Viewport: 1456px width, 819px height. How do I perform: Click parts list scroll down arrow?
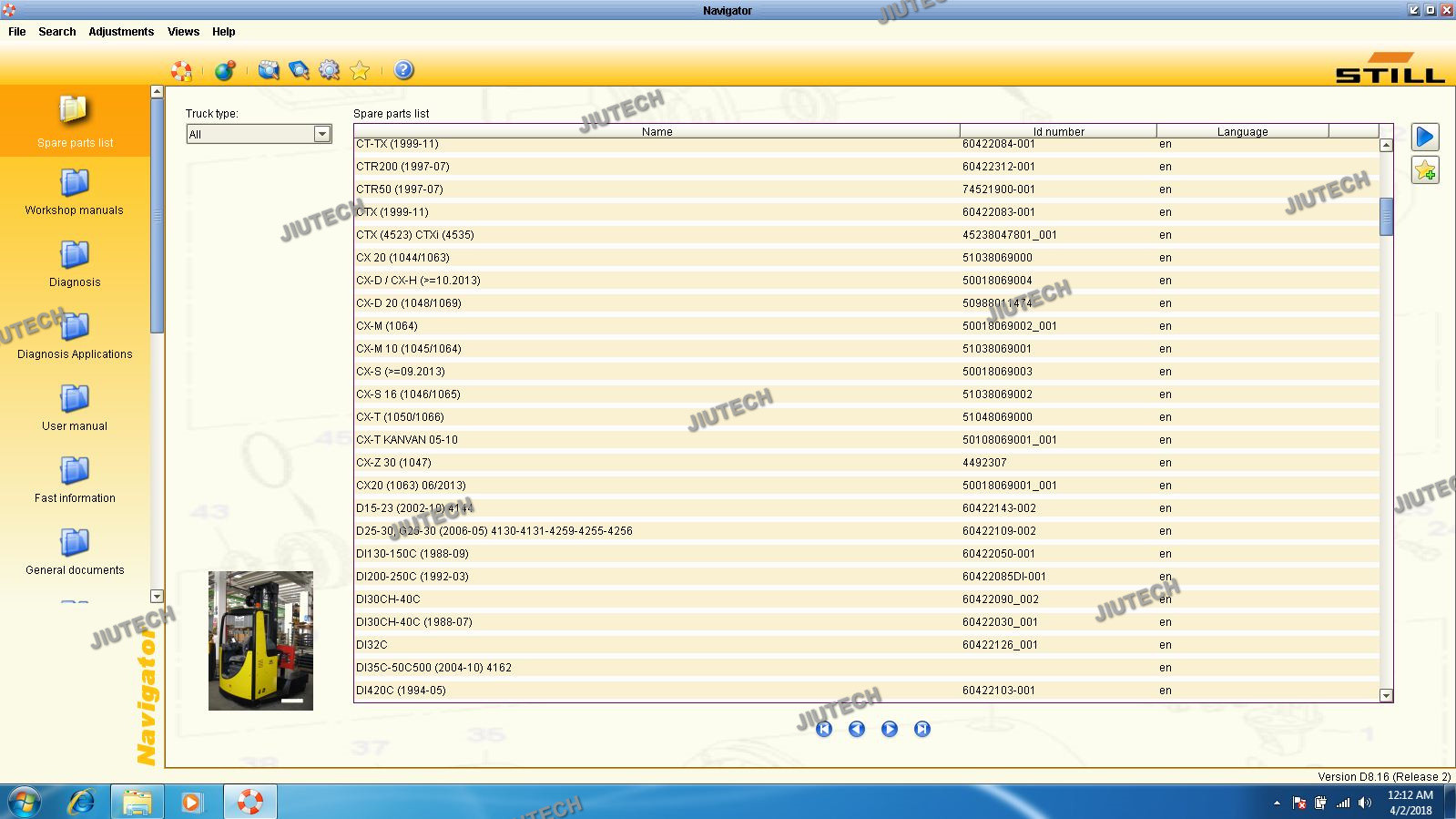1386,695
